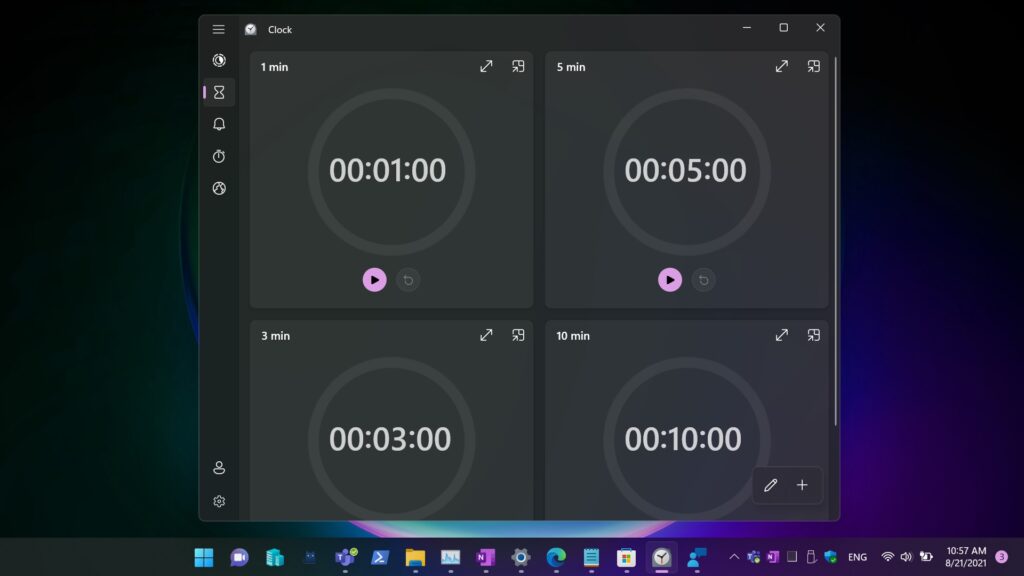Add a new timer with plus button
The height and width of the screenshot is (576, 1024).
click(802, 485)
